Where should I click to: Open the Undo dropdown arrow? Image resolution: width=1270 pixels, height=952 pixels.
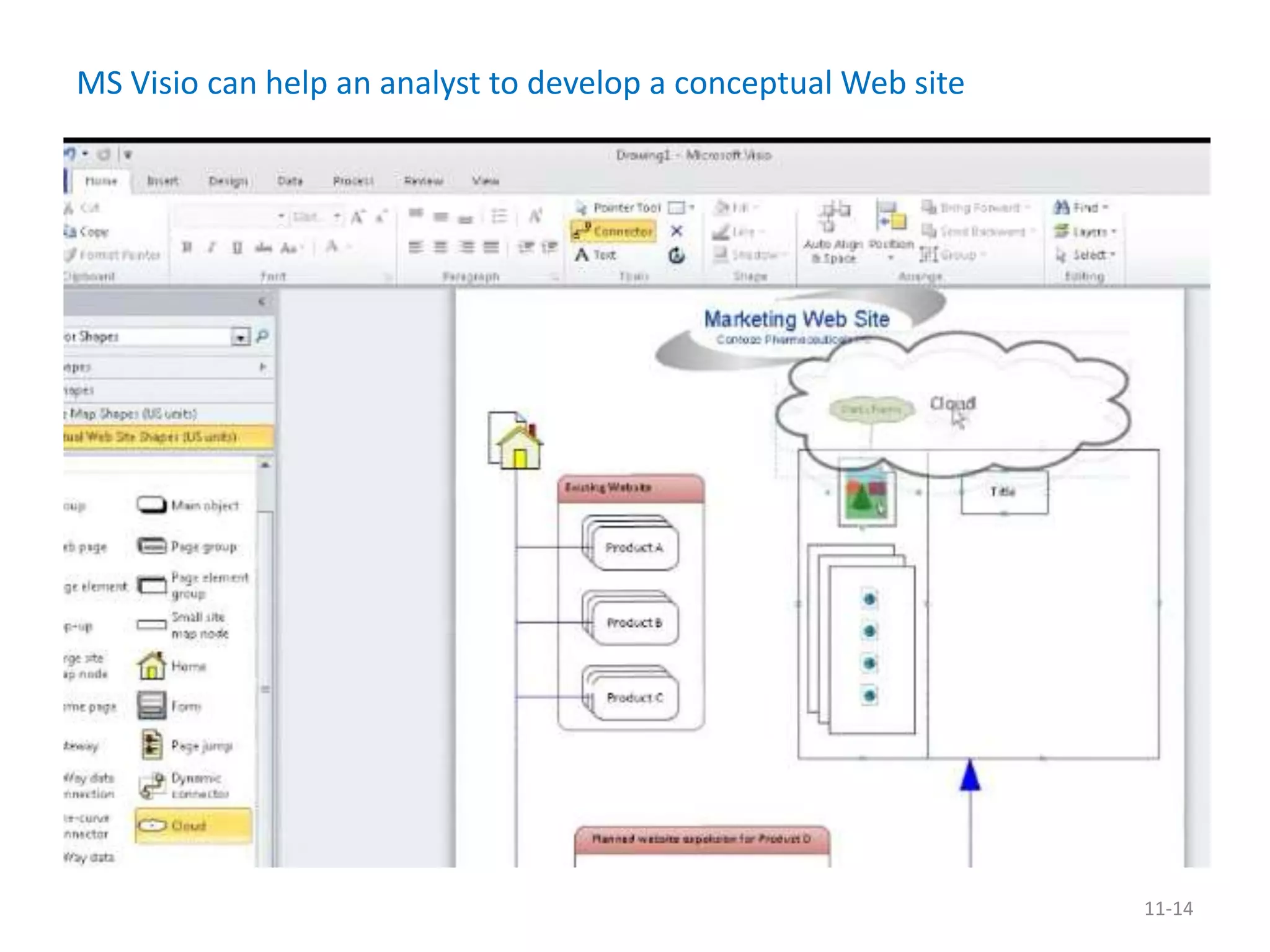point(85,154)
